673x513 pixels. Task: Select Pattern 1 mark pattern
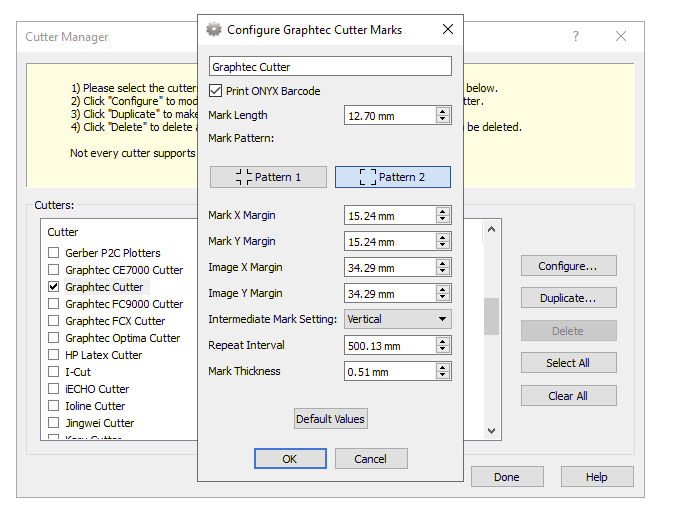pyautogui.click(x=268, y=177)
